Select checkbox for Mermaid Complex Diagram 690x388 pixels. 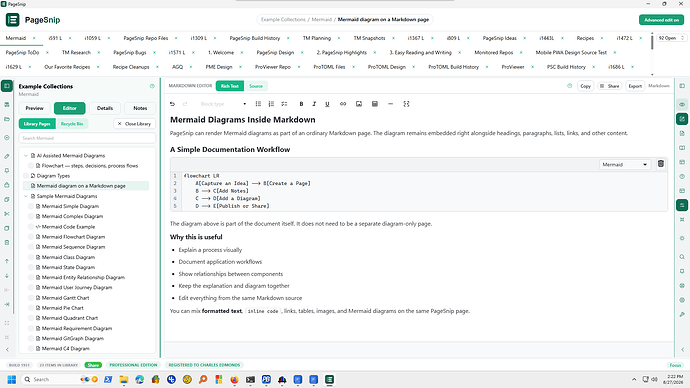point(31,216)
